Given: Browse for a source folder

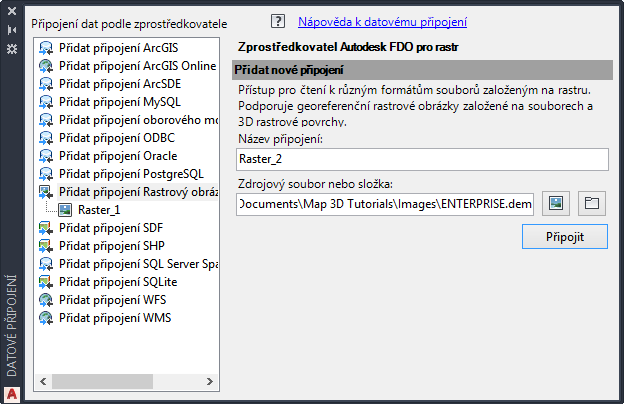Looking at the screenshot, I should [592, 203].
